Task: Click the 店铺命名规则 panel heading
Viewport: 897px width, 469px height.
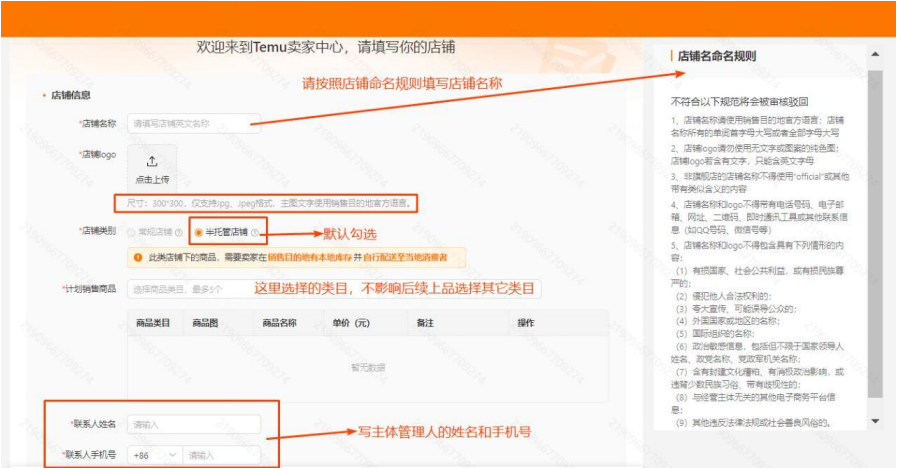Action: [x=717, y=56]
